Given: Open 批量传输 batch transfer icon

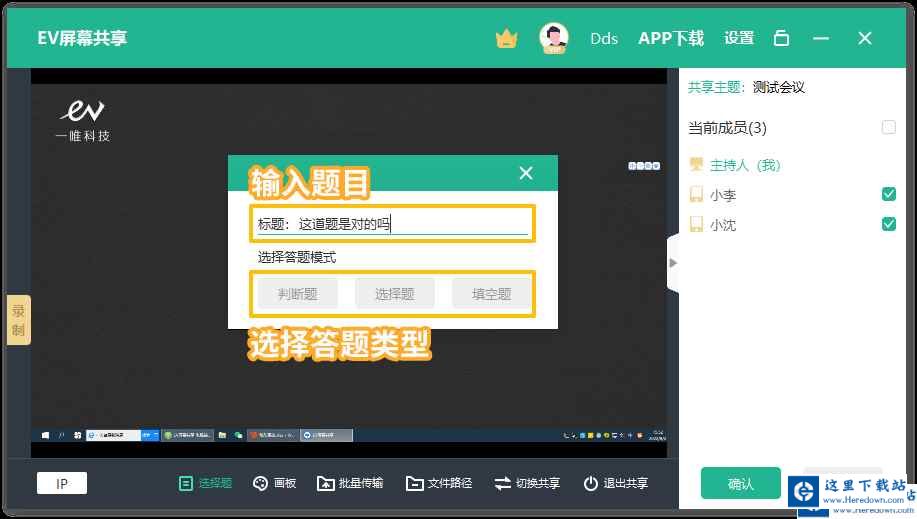Looking at the screenshot, I should pyautogui.click(x=325, y=483).
